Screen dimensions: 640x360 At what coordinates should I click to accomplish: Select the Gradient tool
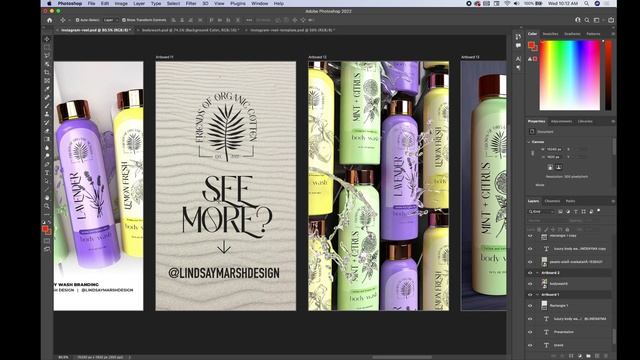[x=47, y=139]
